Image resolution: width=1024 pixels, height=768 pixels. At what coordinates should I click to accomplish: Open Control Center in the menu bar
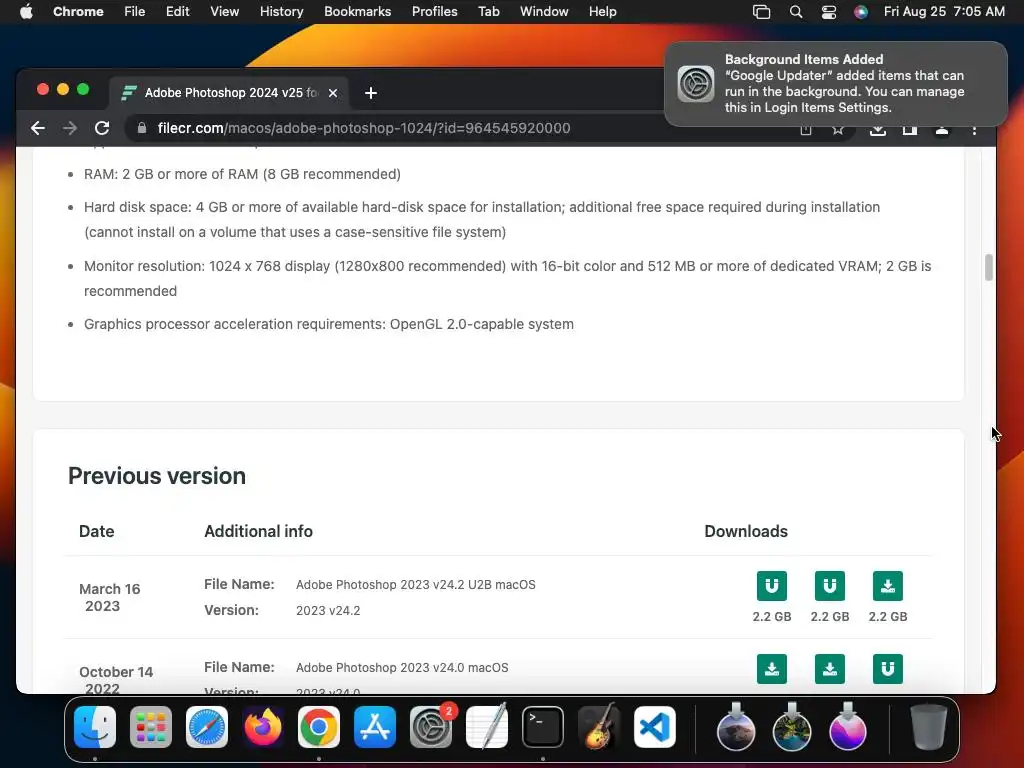(829, 12)
